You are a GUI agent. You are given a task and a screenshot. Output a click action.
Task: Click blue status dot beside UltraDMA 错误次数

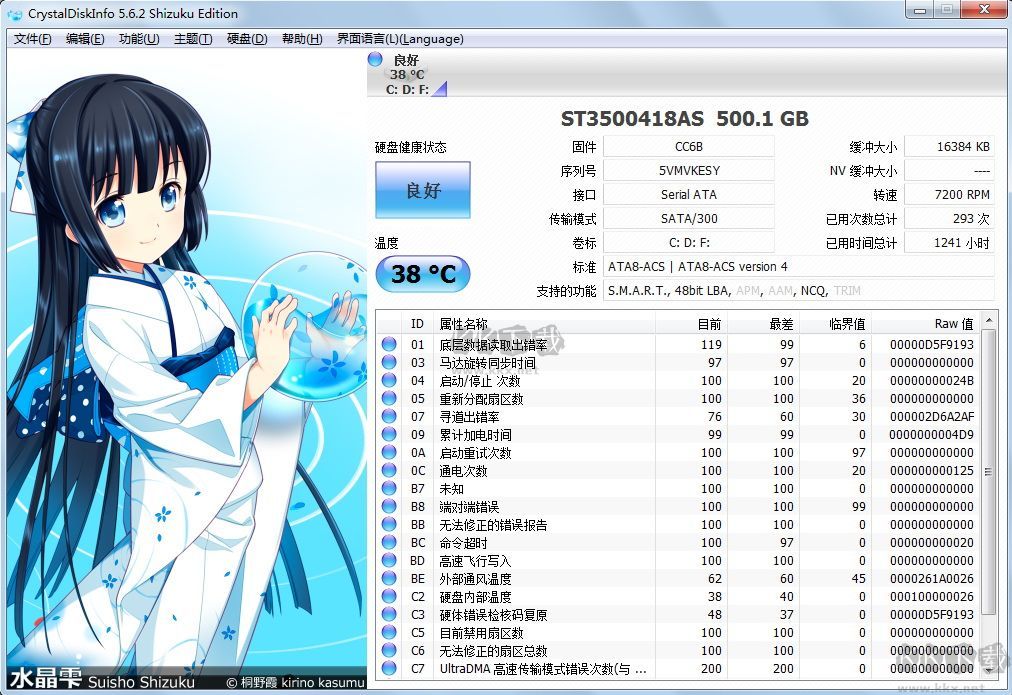point(389,668)
